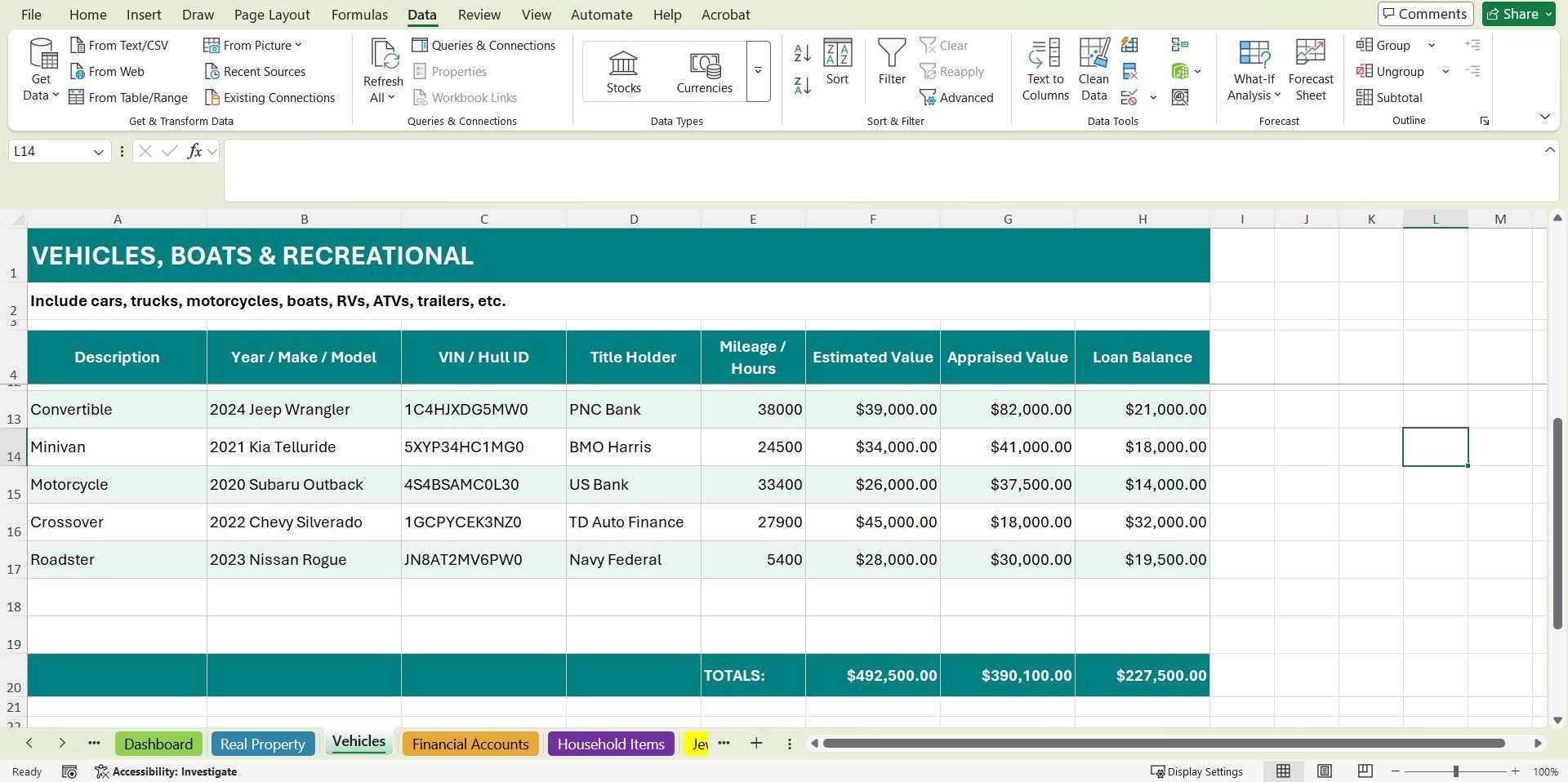1568x782 pixels.
Task: Open Queries & Connections
Action: click(x=483, y=46)
